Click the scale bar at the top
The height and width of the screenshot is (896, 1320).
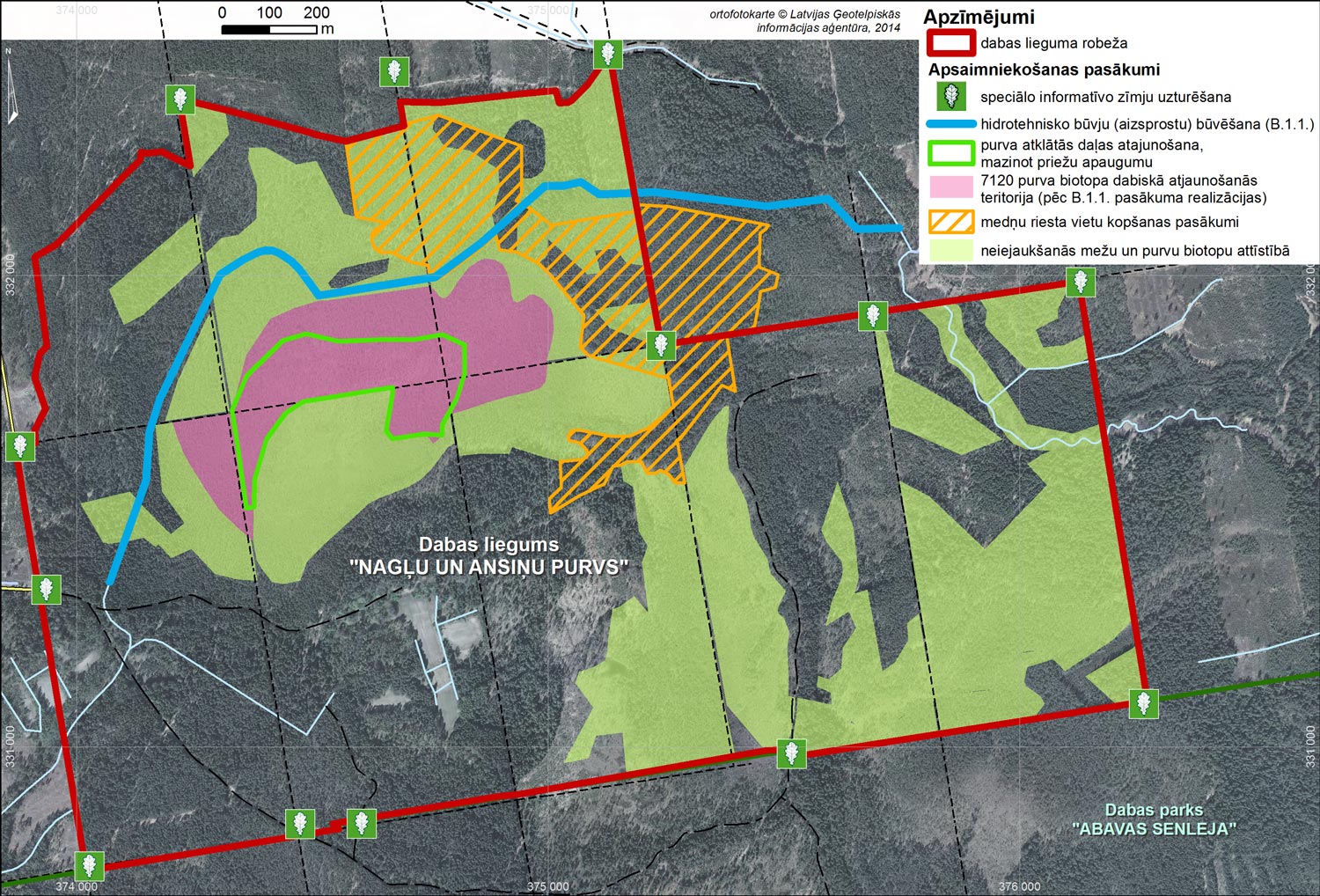268,29
